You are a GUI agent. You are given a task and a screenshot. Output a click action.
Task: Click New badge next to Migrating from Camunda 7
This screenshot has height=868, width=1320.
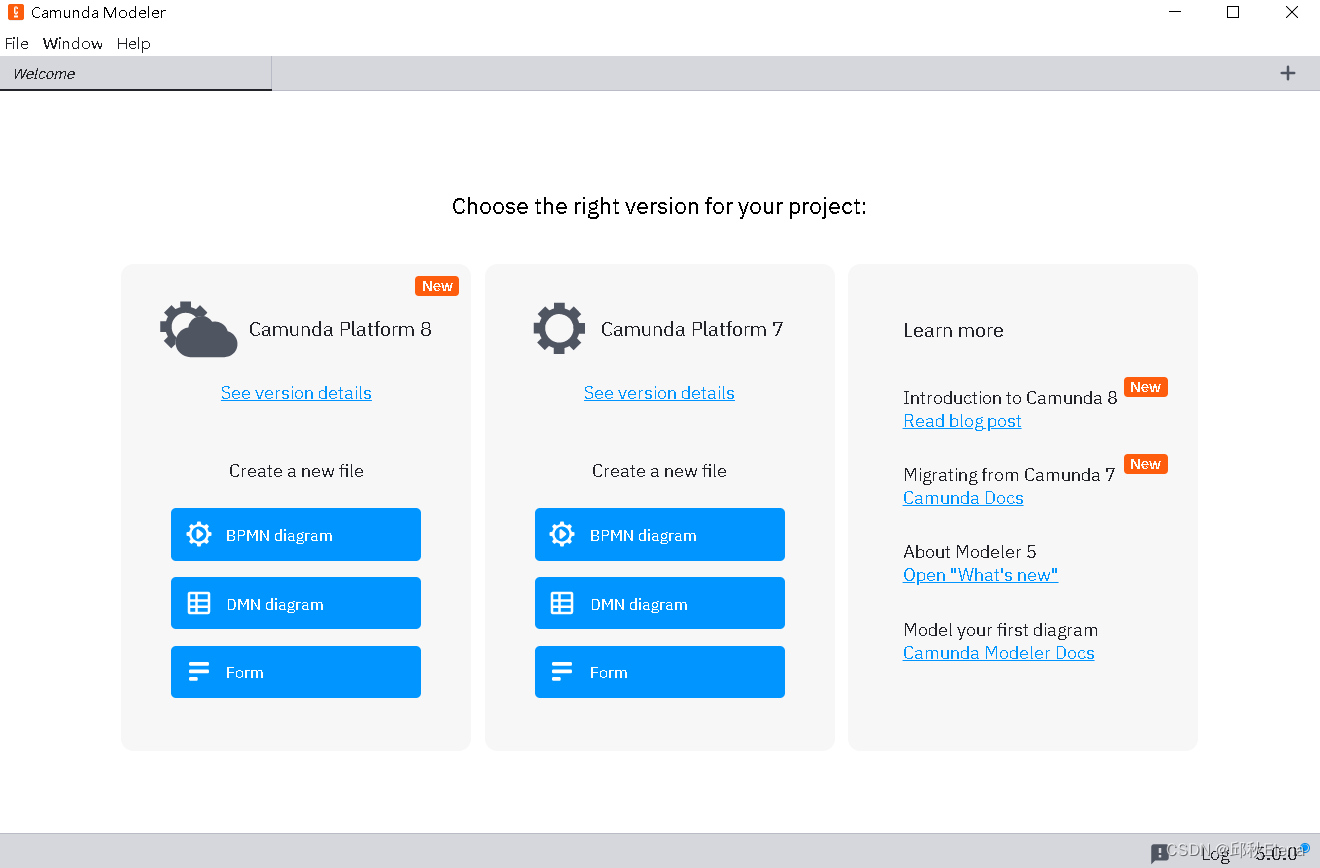[x=1146, y=464]
